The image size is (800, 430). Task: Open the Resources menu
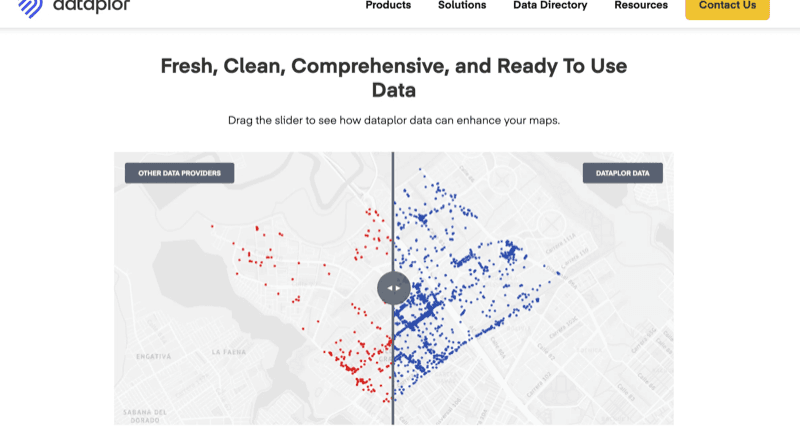[x=641, y=6]
